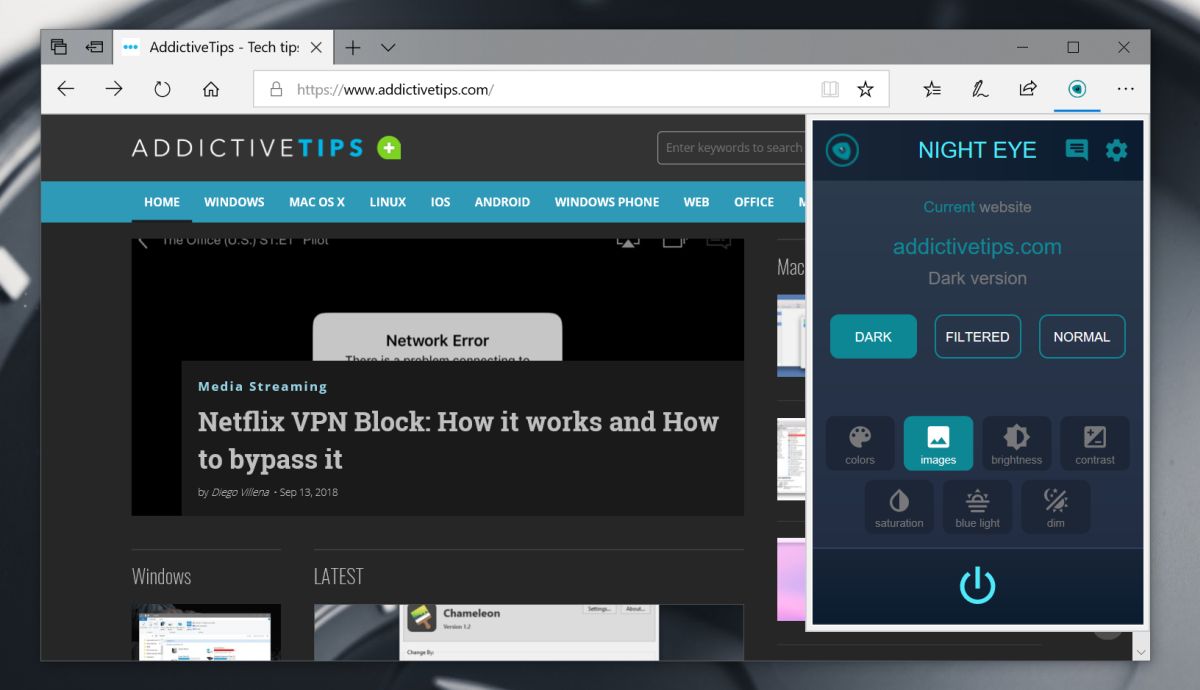The width and height of the screenshot is (1200, 690).
Task: Open the OFFICE nav section
Action: coord(754,202)
